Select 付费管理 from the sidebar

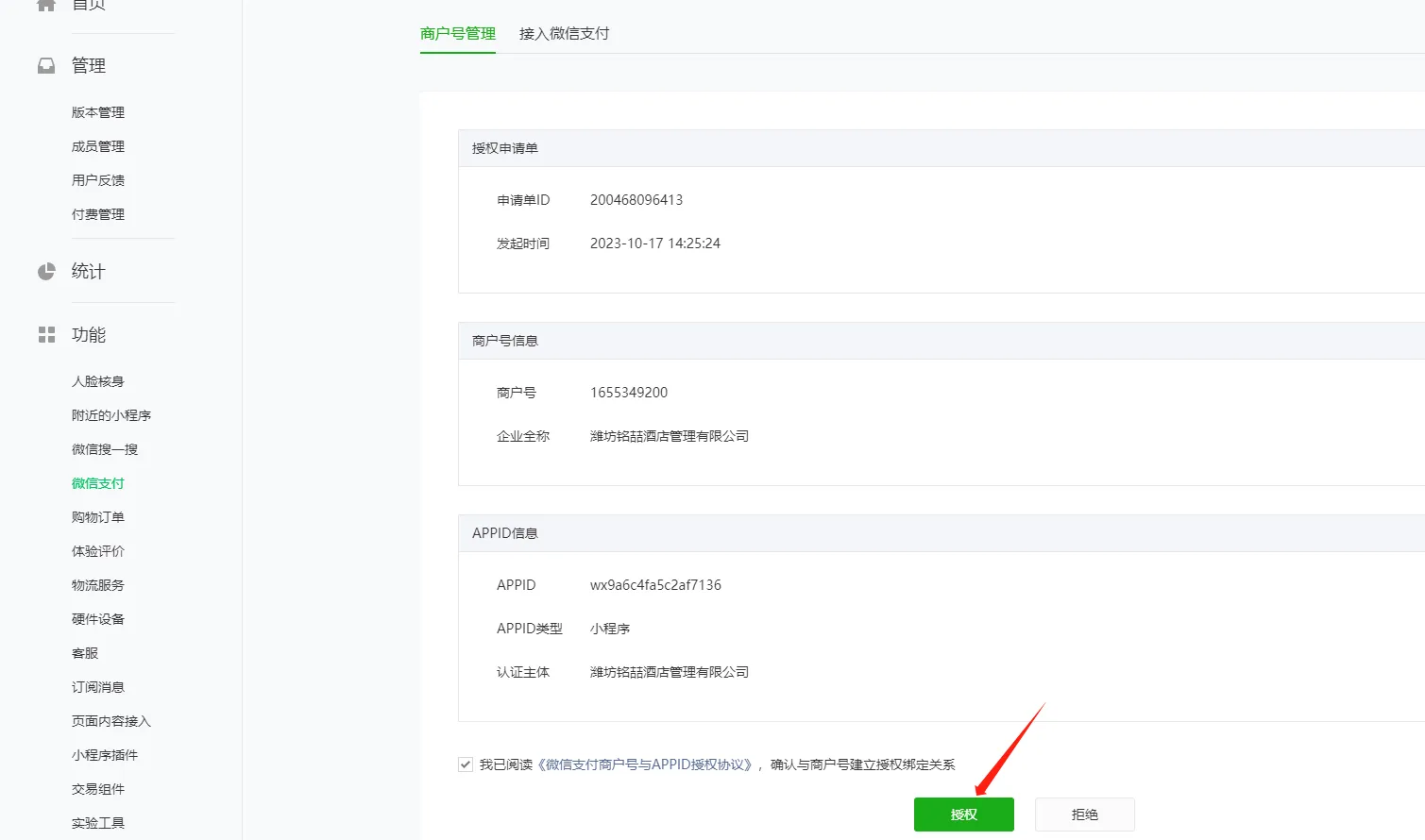click(97, 213)
